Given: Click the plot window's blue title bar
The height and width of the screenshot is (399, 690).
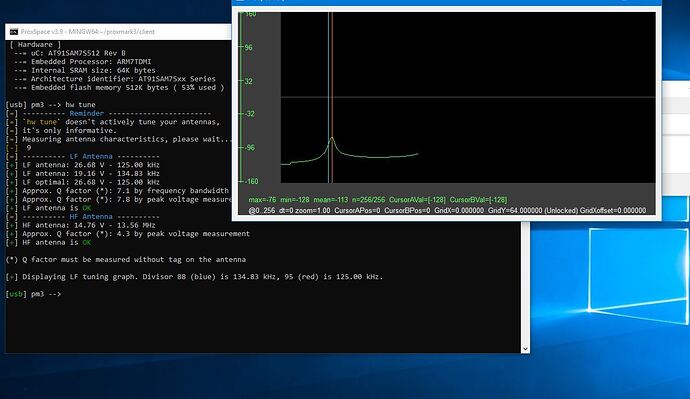Looking at the screenshot, I should point(446,2).
